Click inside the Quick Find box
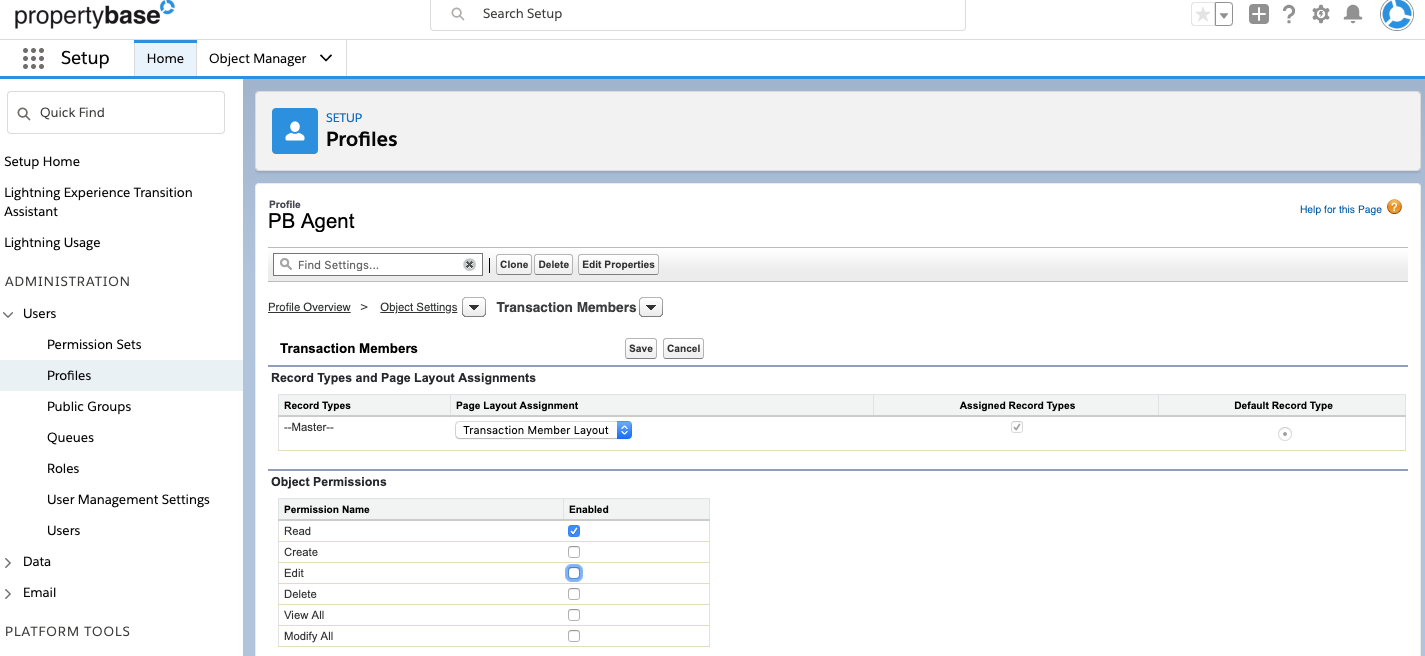 (x=115, y=112)
